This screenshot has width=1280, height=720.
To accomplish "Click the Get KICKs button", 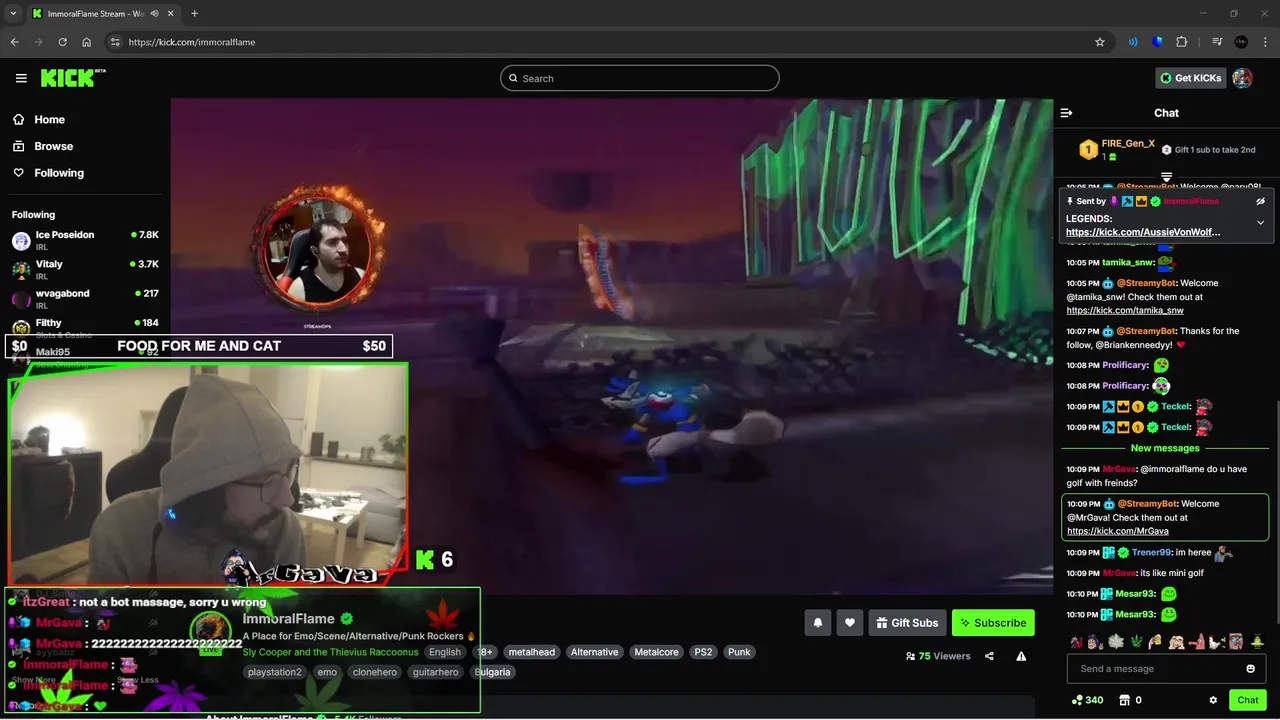I will pos(1191,78).
